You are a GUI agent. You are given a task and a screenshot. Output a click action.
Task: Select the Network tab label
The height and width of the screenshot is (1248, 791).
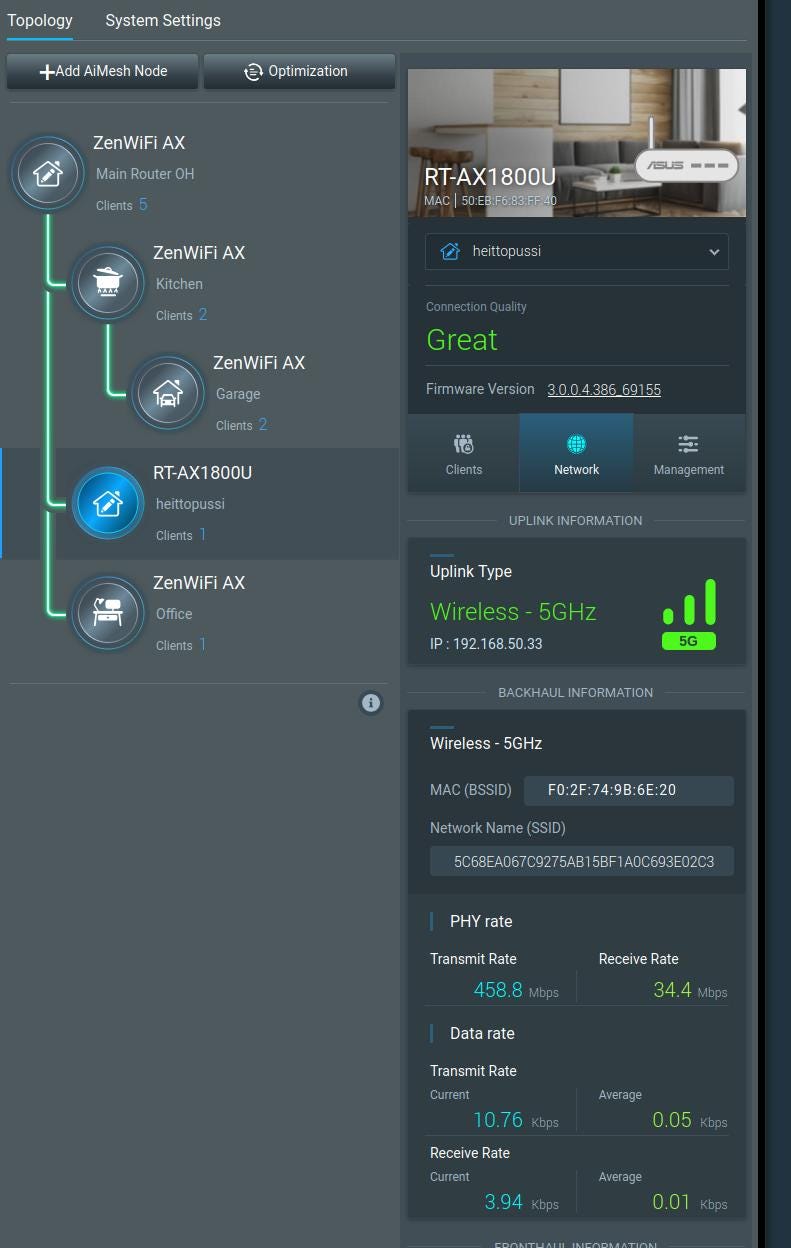click(577, 469)
